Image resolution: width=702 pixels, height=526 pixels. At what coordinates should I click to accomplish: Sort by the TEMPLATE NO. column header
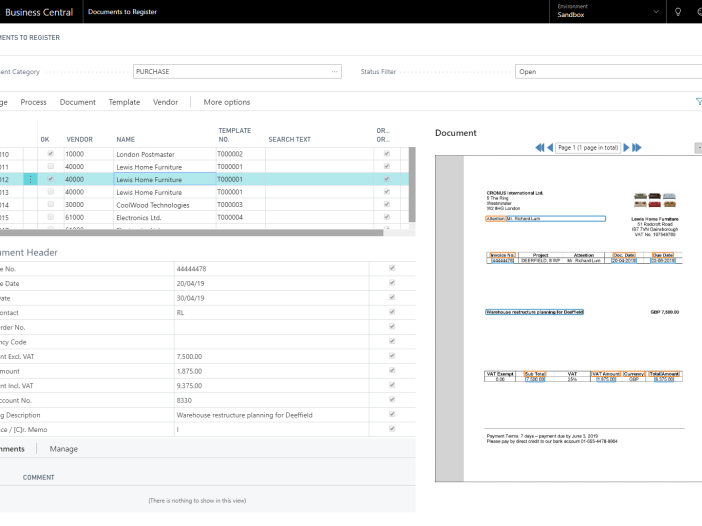pyautogui.click(x=235, y=135)
